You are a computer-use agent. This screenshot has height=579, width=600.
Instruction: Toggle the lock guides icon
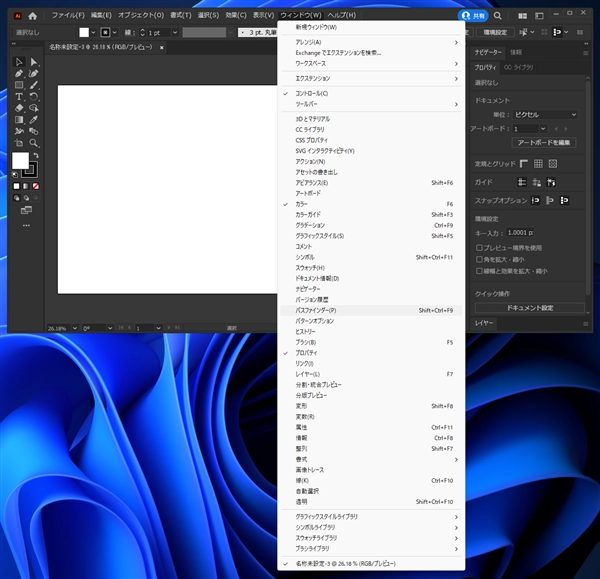pyautogui.click(x=536, y=182)
